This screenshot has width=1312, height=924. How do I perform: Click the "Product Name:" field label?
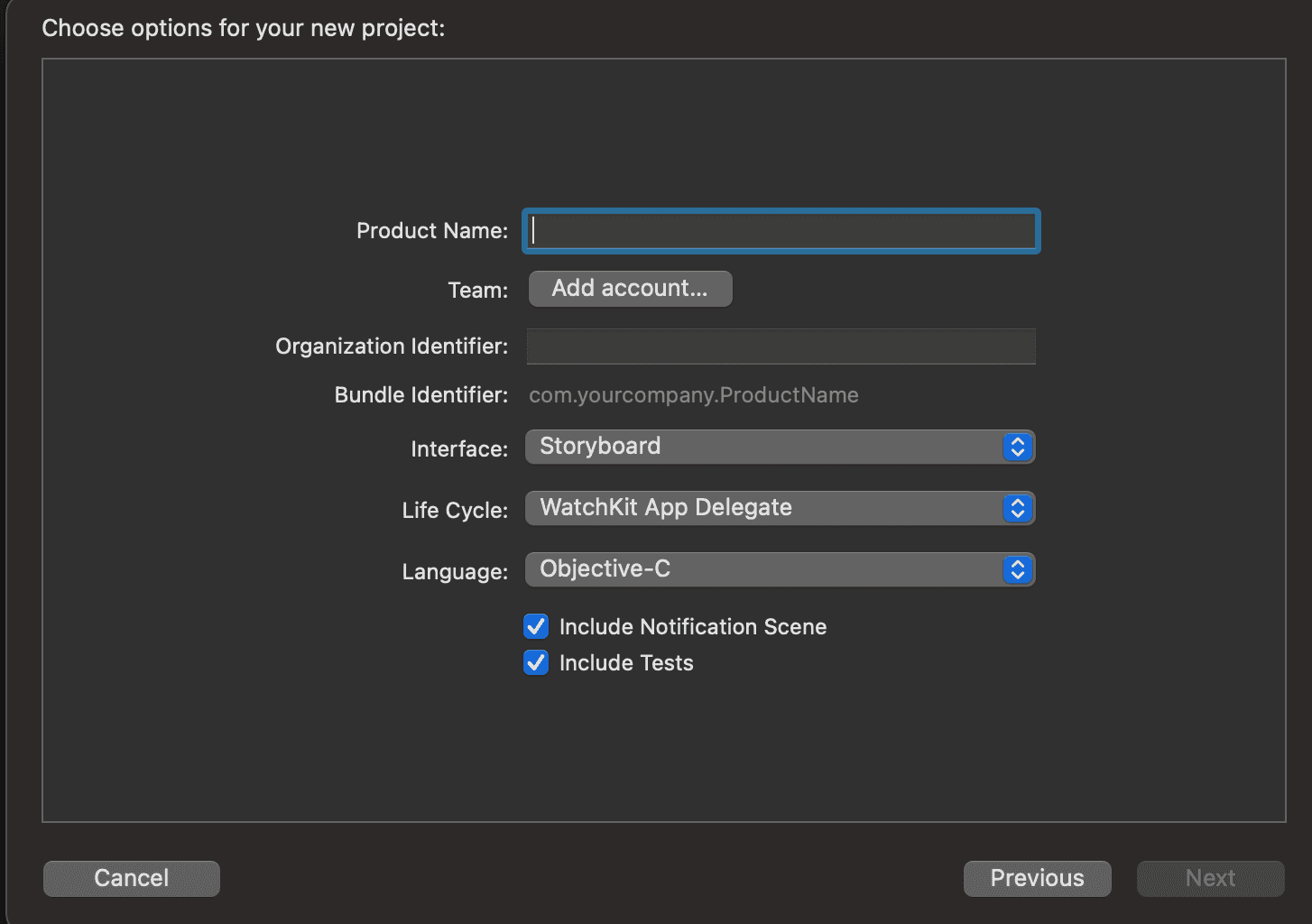pyautogui.click(x=432, y=231)
